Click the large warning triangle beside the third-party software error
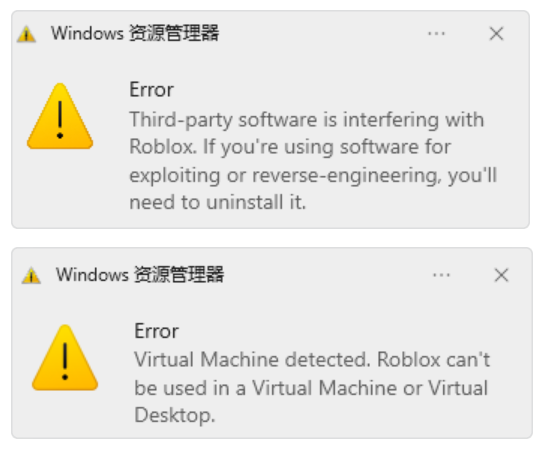The width and height of the screenshot is (541, 450). pos(60,116)
